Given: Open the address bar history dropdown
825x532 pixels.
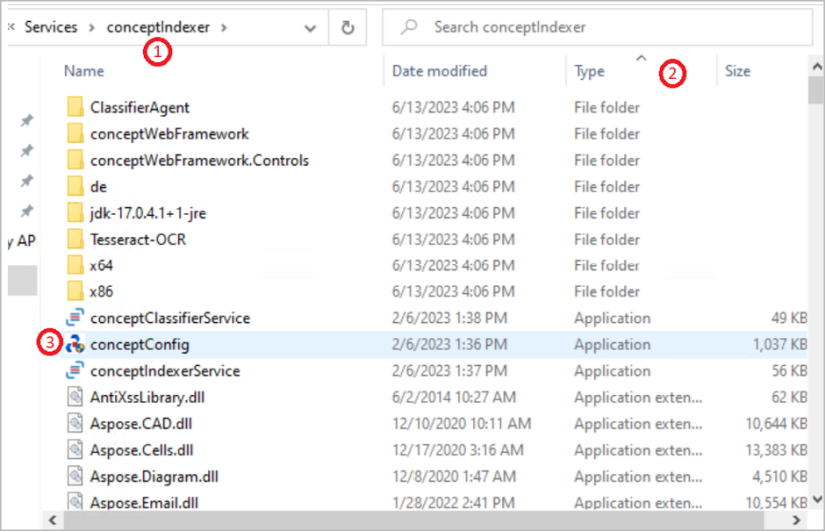Looking at the screenshot, I should (x=309, y=28).
